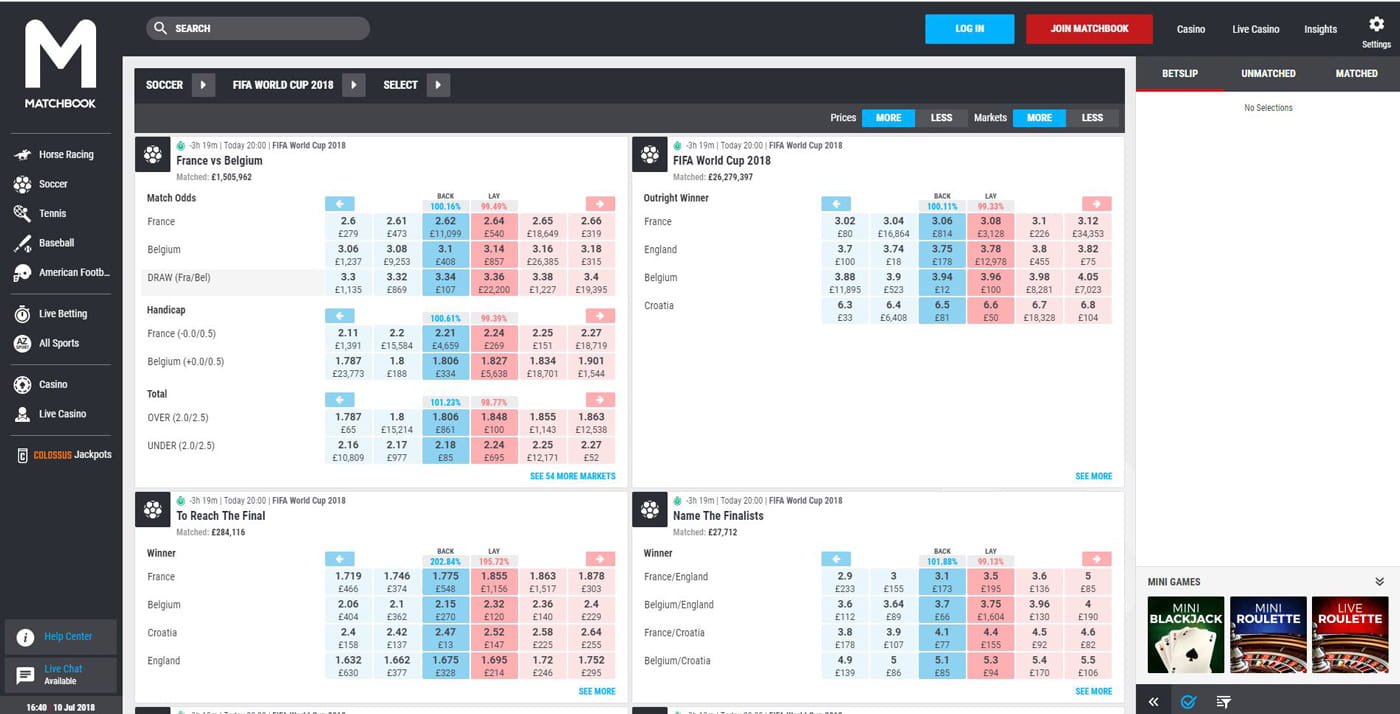Viewport: 1400px width, 714px height.
Task: Set Prices to MORE
Action: (888, 118)
